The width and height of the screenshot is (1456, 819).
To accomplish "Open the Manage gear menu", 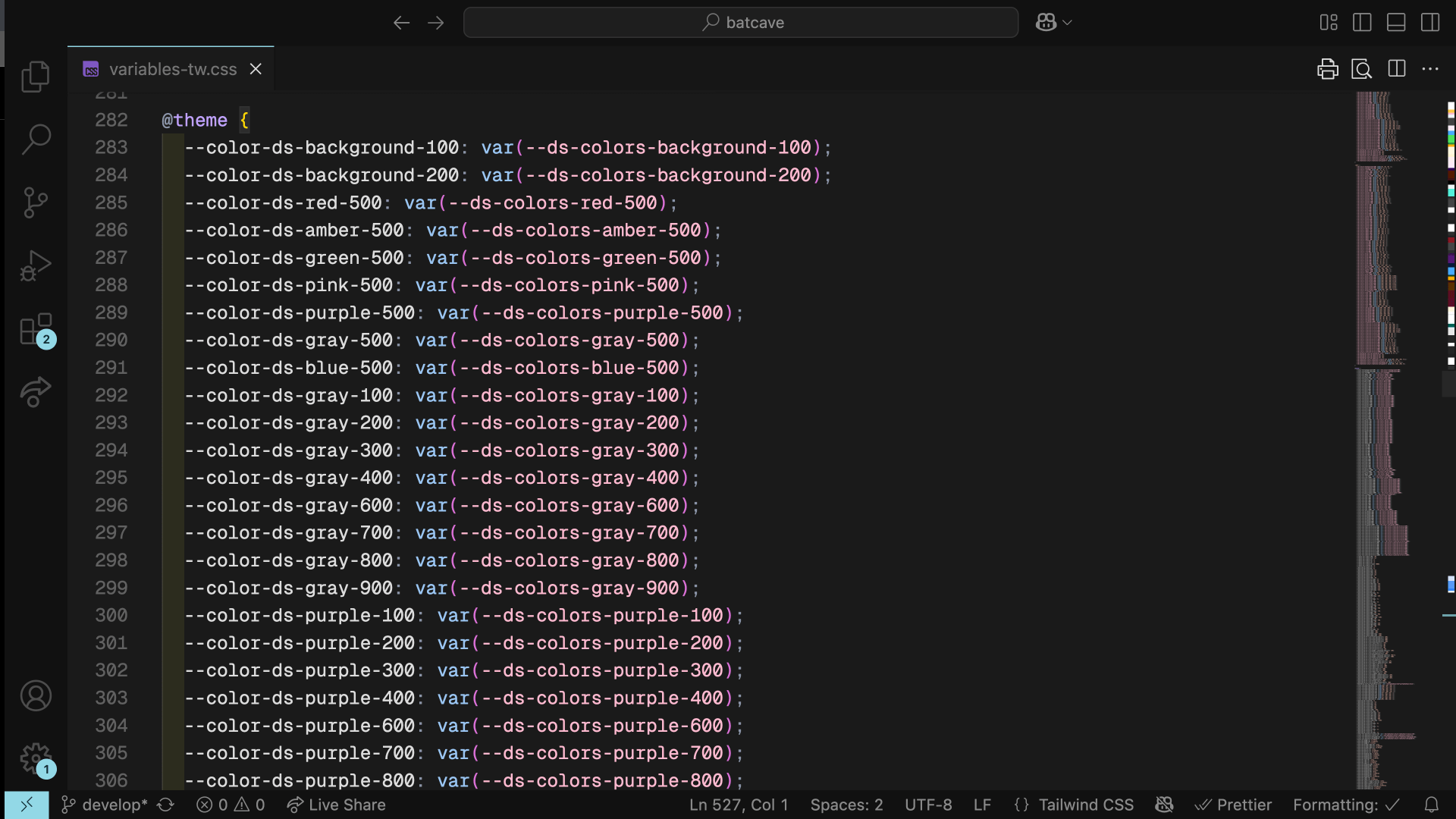I will tap(36, 758).
